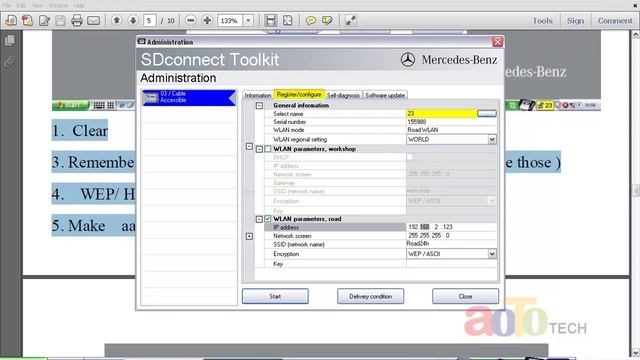The image size is (640, 360).
Task: Open the Help menu
Action: click(x=78, y=5)
